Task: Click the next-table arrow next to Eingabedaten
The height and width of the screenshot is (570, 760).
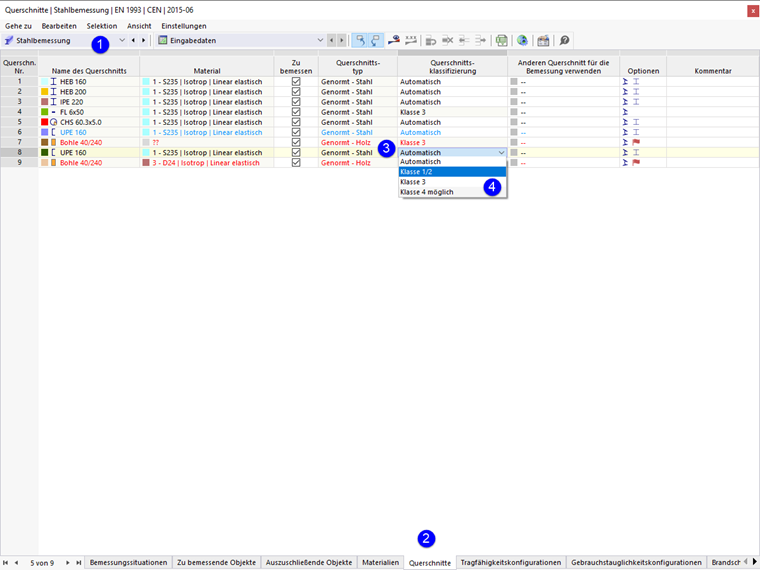Action: tap(342, 40)
